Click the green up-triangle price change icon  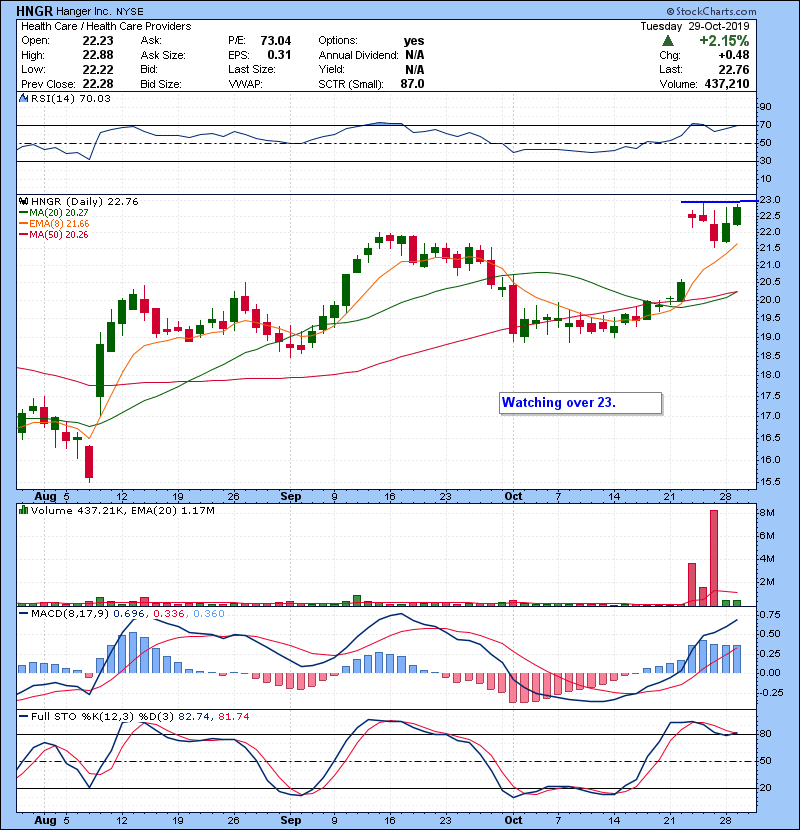(x=668, y=41)
